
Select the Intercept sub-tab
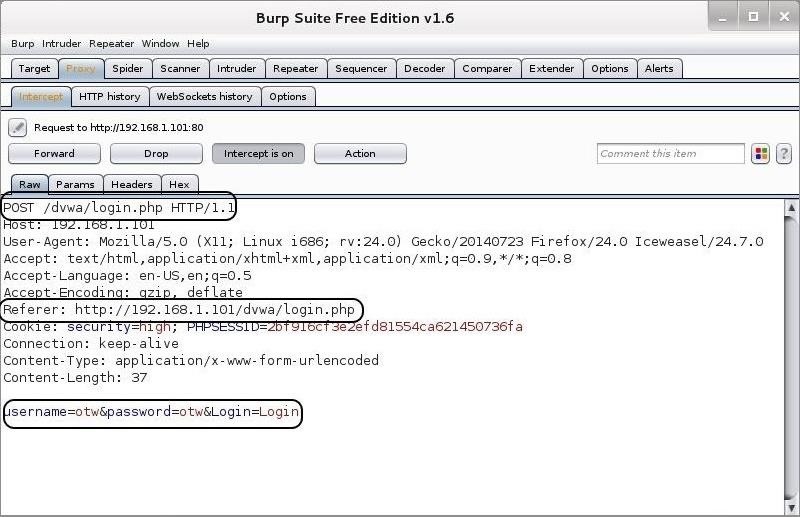pyautogui.click(x=41, y=96)
